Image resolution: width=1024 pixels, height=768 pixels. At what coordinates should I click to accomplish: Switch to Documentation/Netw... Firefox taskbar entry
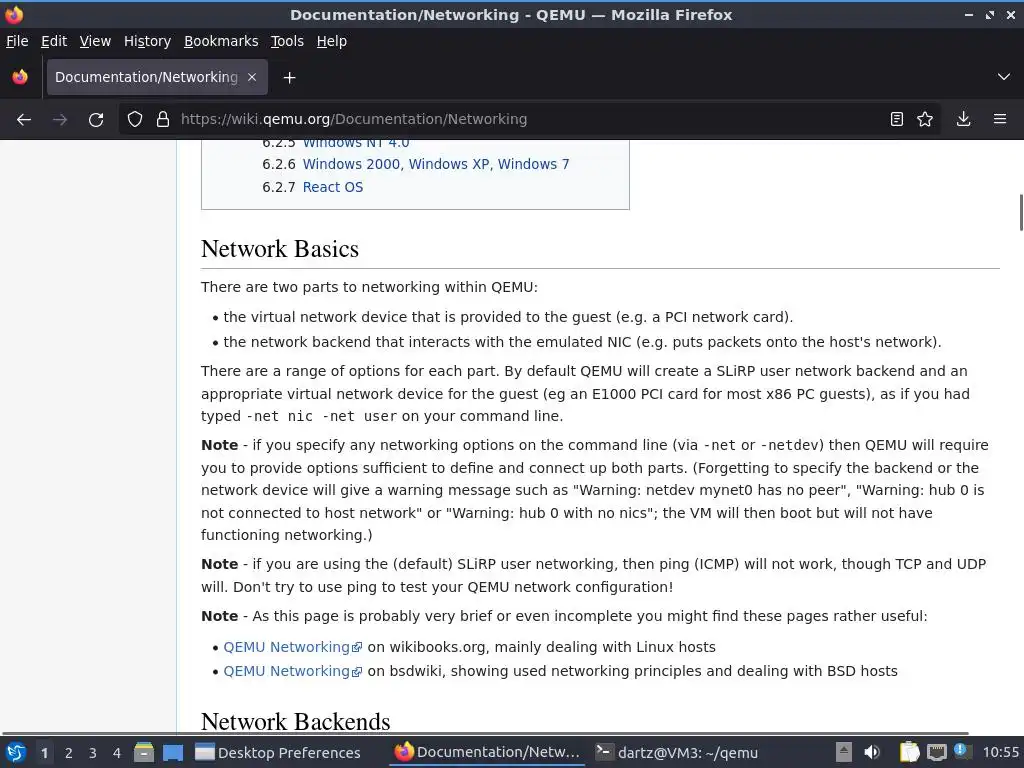487,752
